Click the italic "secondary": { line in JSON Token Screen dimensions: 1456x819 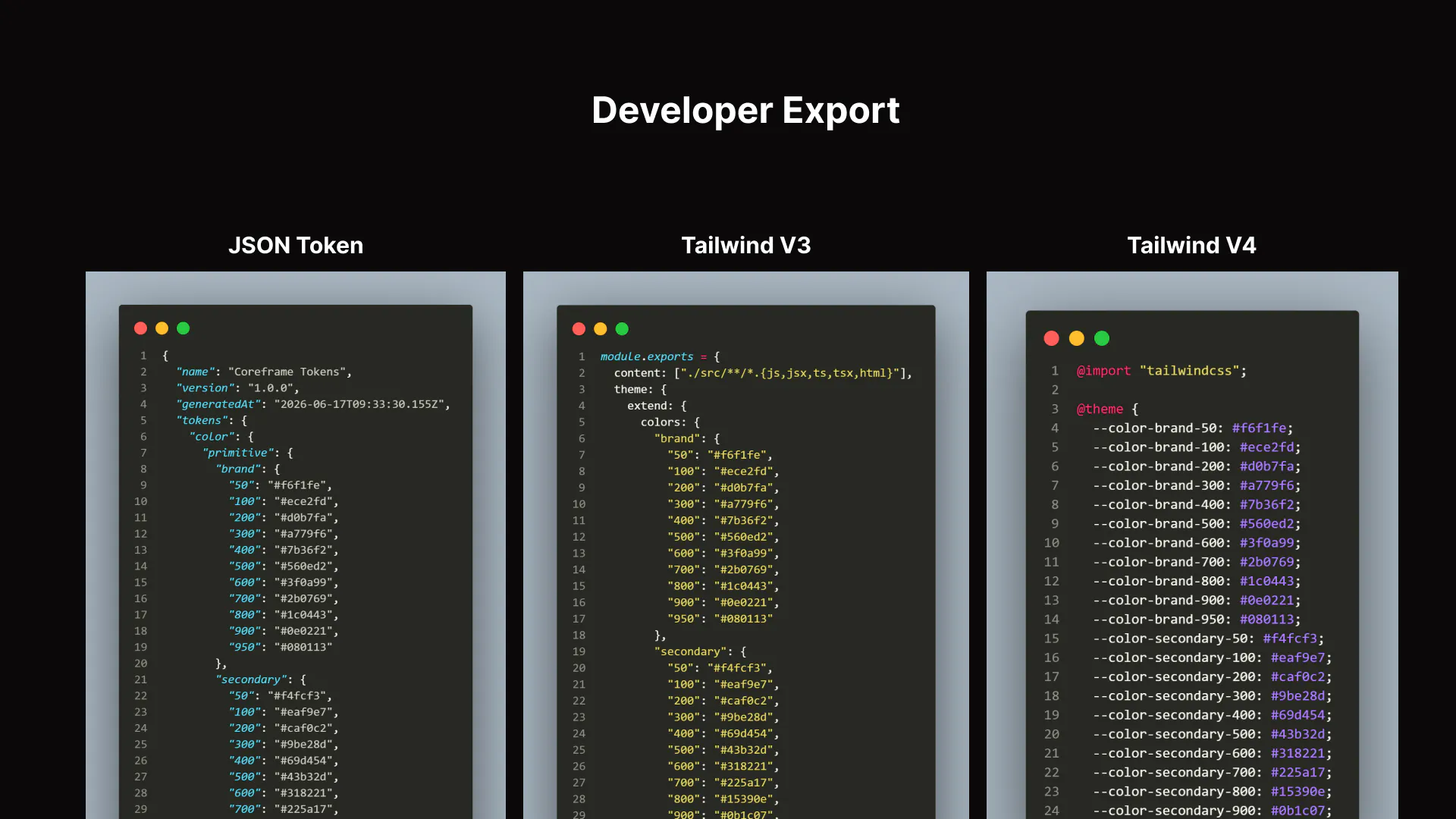(261, 679)
